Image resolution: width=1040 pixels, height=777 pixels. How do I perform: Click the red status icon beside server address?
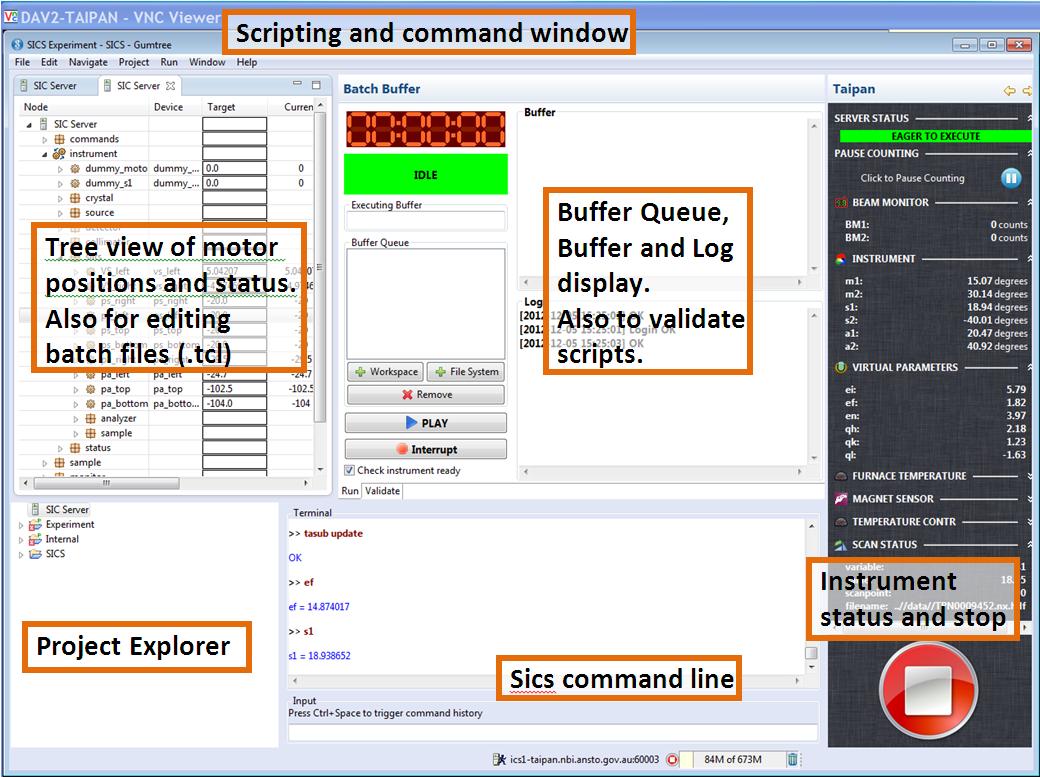672,759
